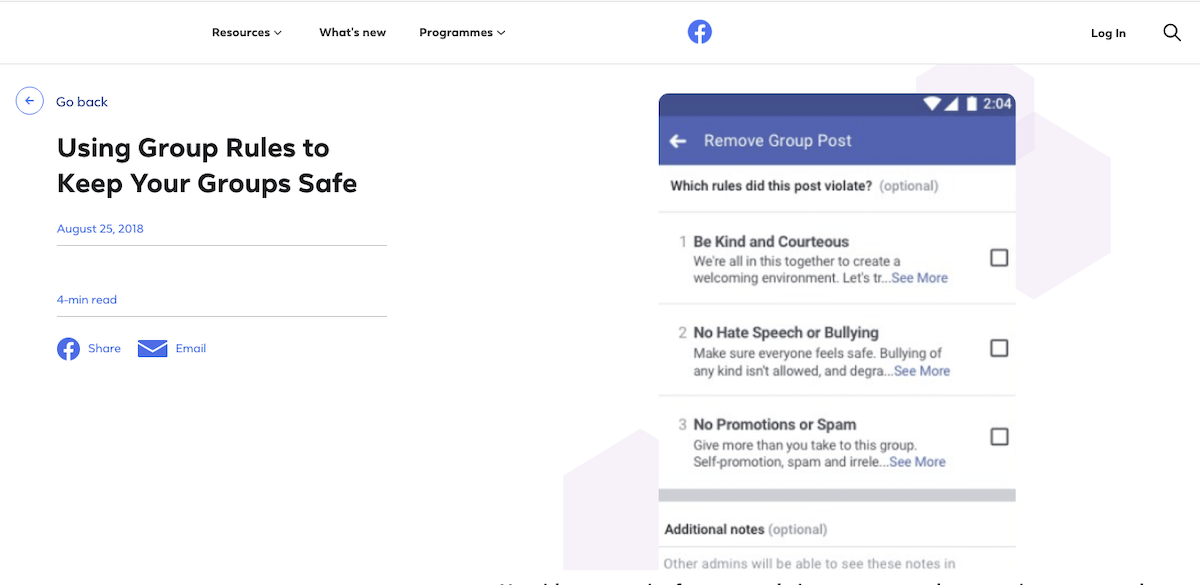Expand the Resources dropdown
1200x585 pixels.
246,32
